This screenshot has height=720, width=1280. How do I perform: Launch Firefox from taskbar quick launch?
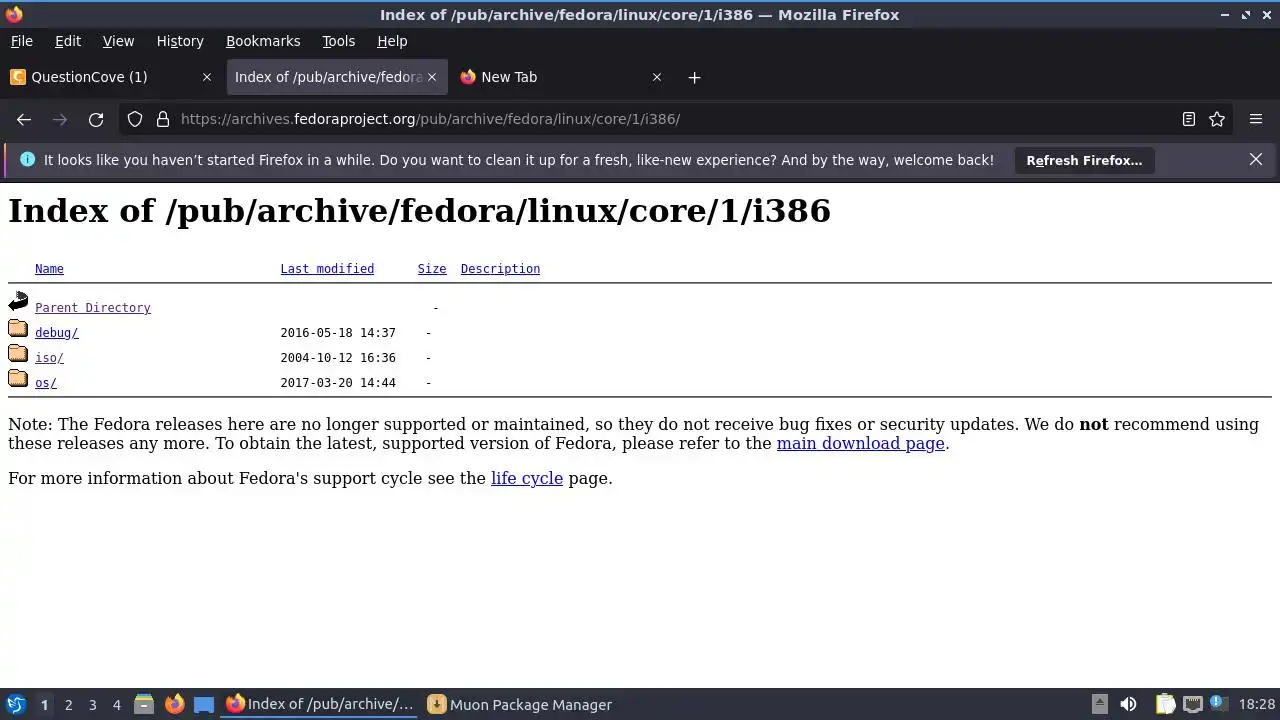point(174,704)
